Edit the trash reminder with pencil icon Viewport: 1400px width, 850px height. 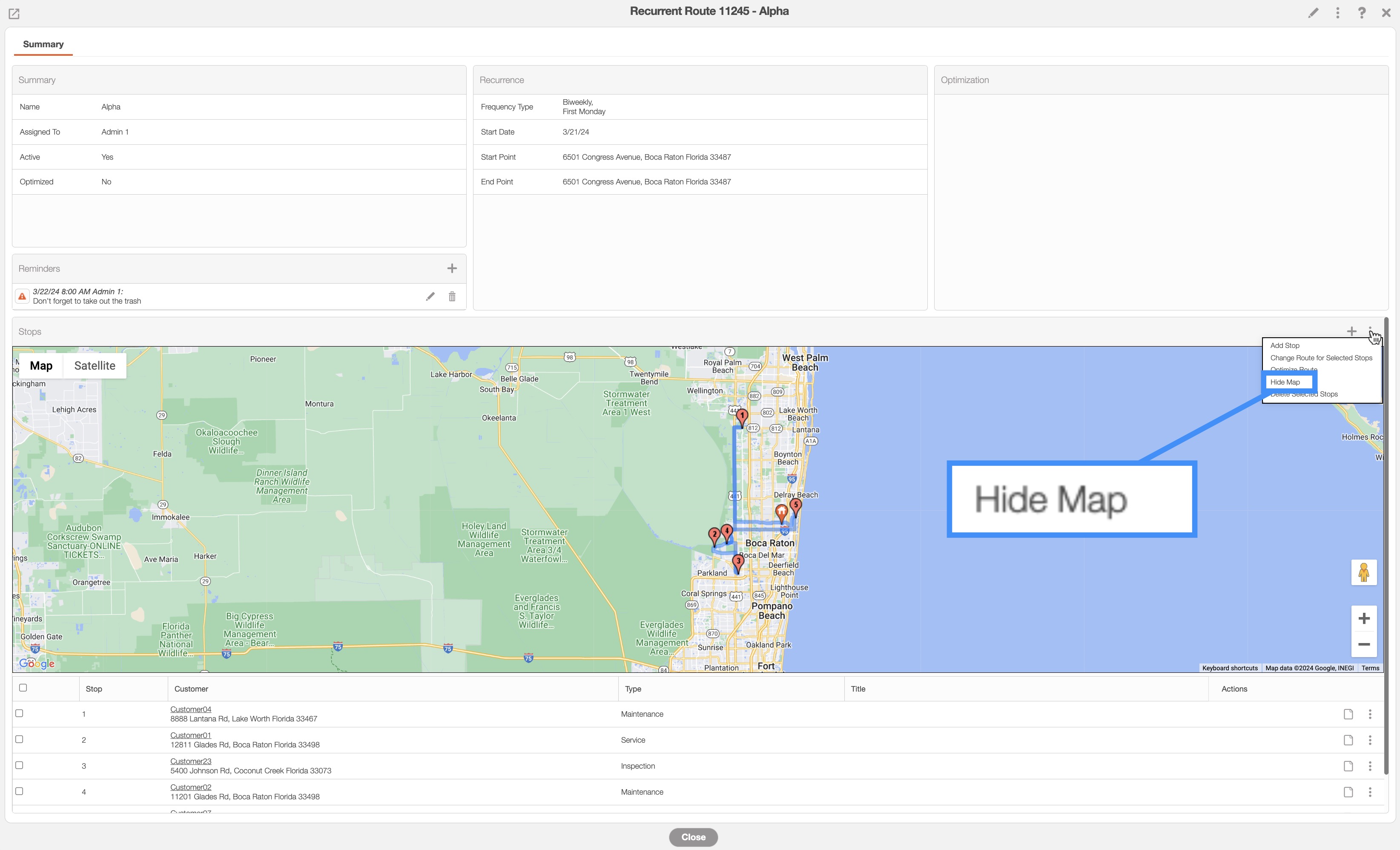point(430,296)
